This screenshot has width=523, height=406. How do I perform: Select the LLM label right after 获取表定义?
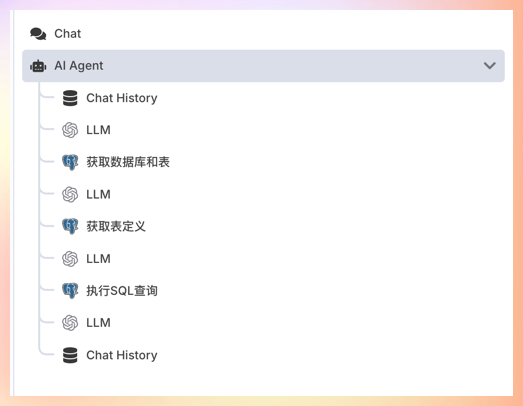[98, 259]
